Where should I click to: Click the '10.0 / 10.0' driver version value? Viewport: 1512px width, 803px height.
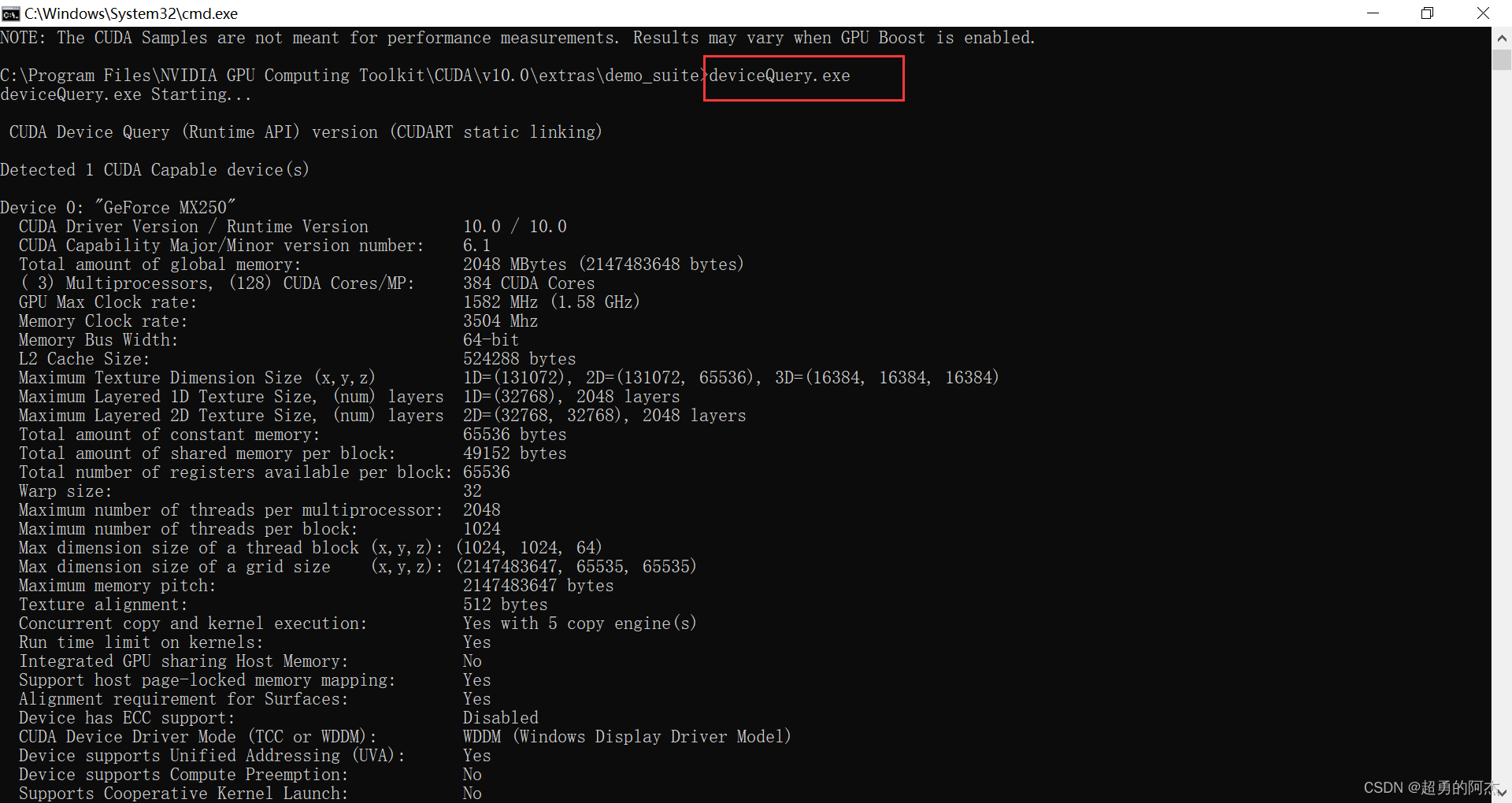click(515, 227)
